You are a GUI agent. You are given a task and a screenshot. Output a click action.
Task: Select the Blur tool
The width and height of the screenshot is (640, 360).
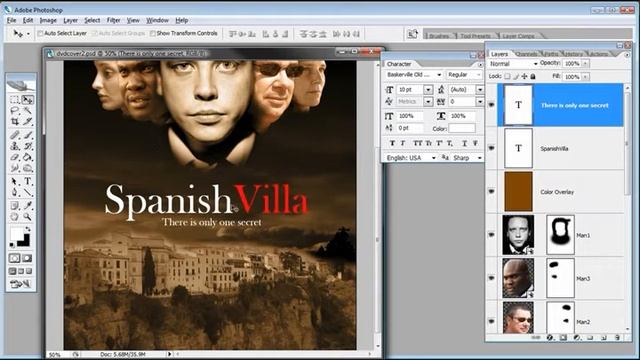coord(15,168)
